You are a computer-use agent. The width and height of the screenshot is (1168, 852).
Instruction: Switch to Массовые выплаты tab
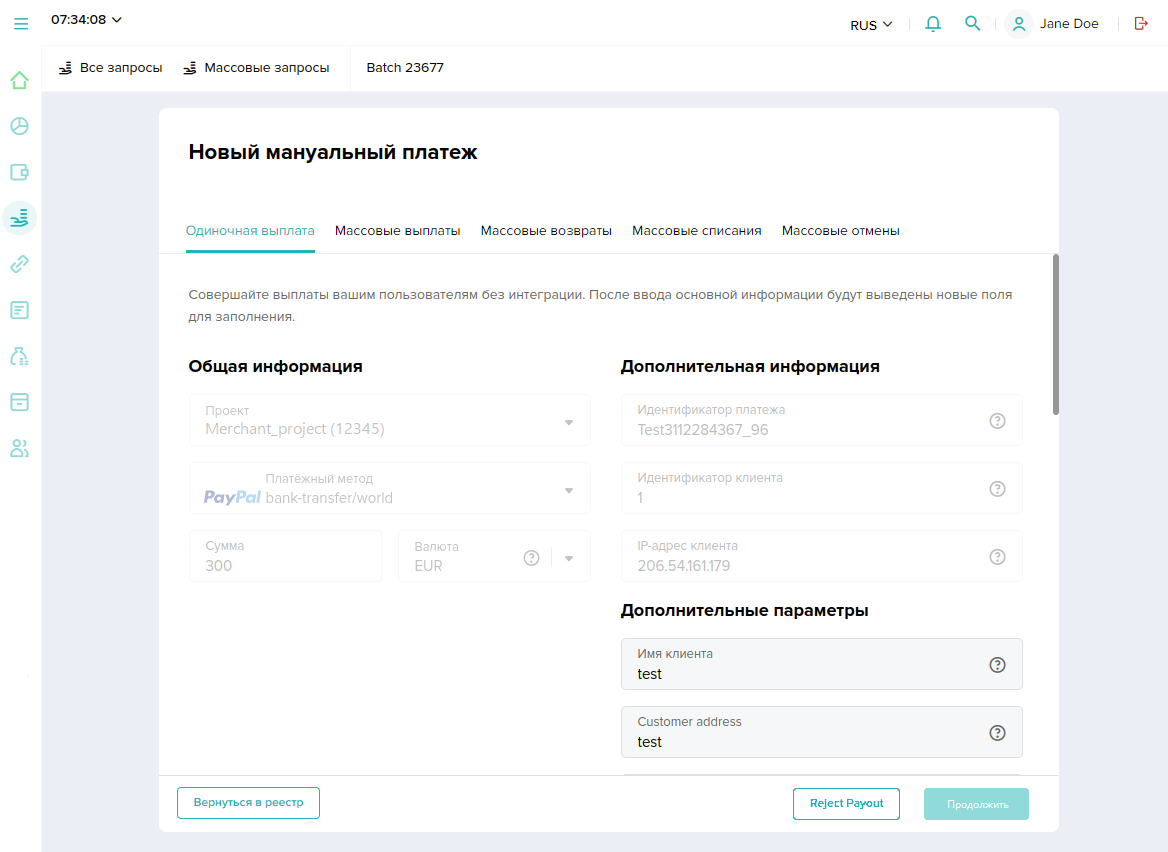[397, 231]
